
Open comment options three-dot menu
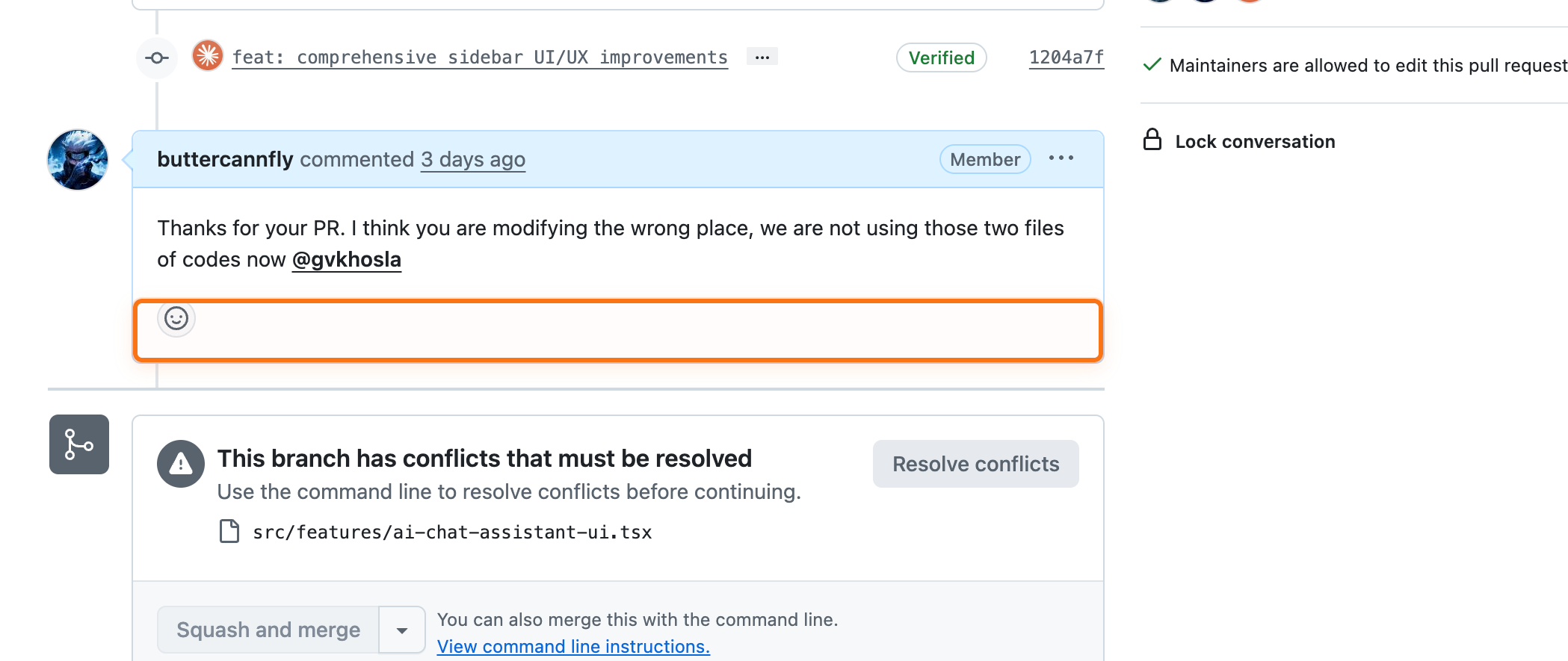point(1061,158)
